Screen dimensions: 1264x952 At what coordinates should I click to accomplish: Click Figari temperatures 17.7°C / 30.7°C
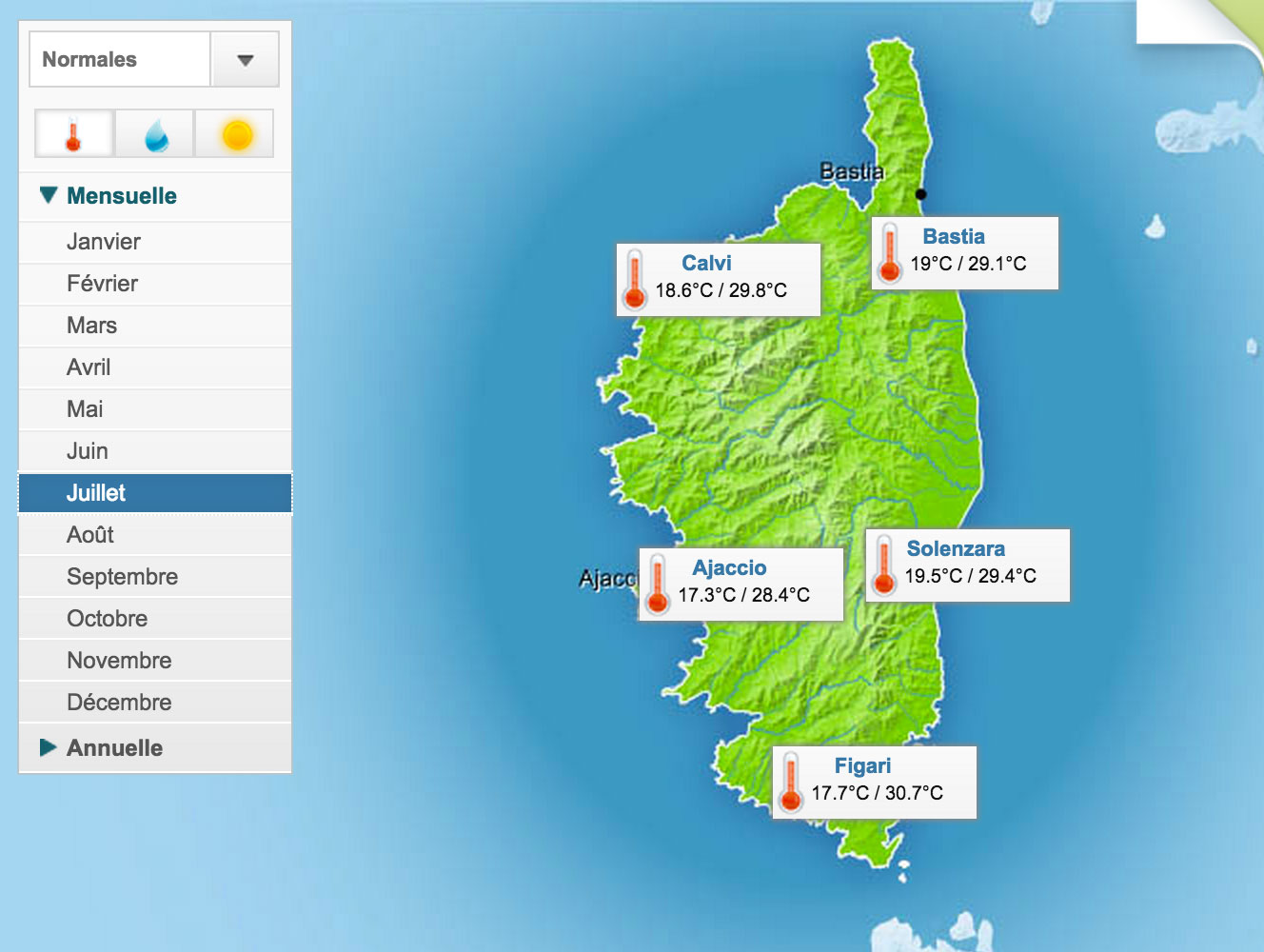(x=878, y=793)
